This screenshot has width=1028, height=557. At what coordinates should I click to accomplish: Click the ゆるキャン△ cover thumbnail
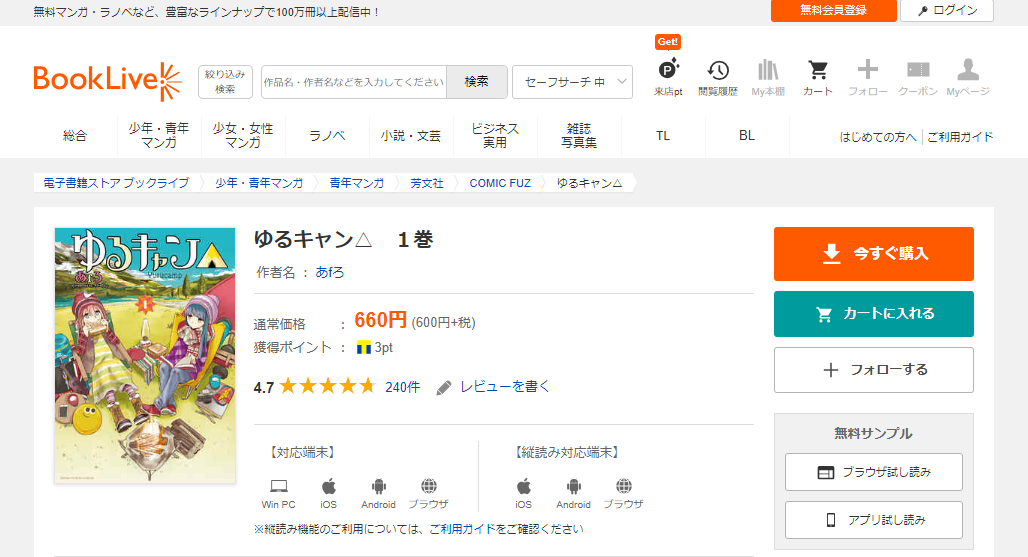tap(145, 356)
